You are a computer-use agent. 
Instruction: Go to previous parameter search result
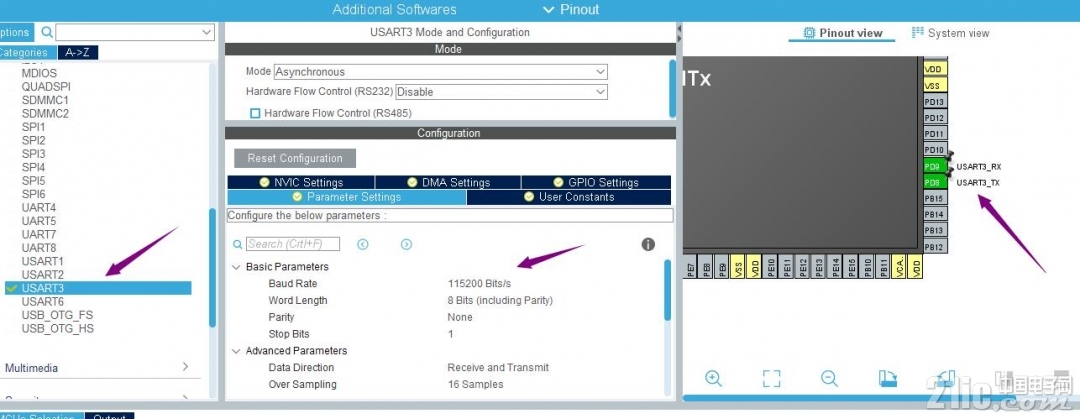click(362, 244)
